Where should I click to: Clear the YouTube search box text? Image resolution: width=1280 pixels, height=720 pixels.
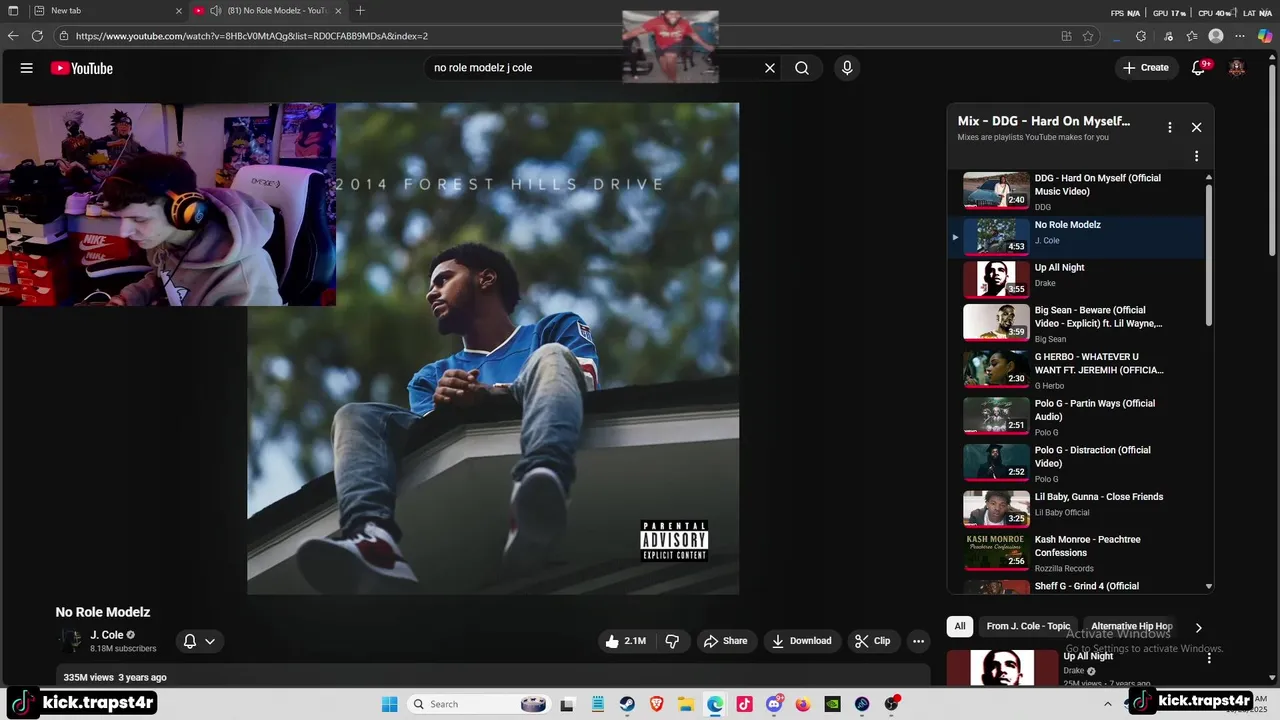coord(770,68)
